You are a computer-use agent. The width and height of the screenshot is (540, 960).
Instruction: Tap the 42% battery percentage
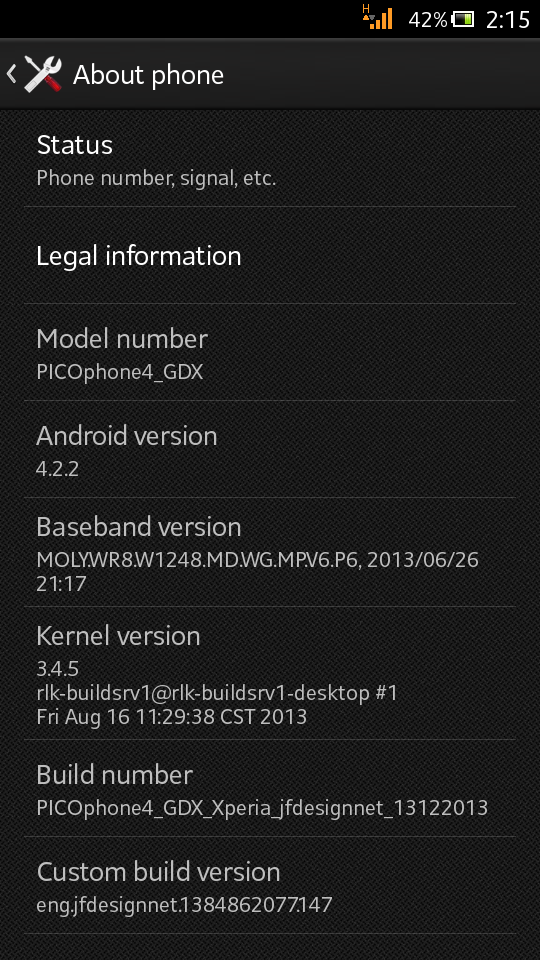pos(427,20)
